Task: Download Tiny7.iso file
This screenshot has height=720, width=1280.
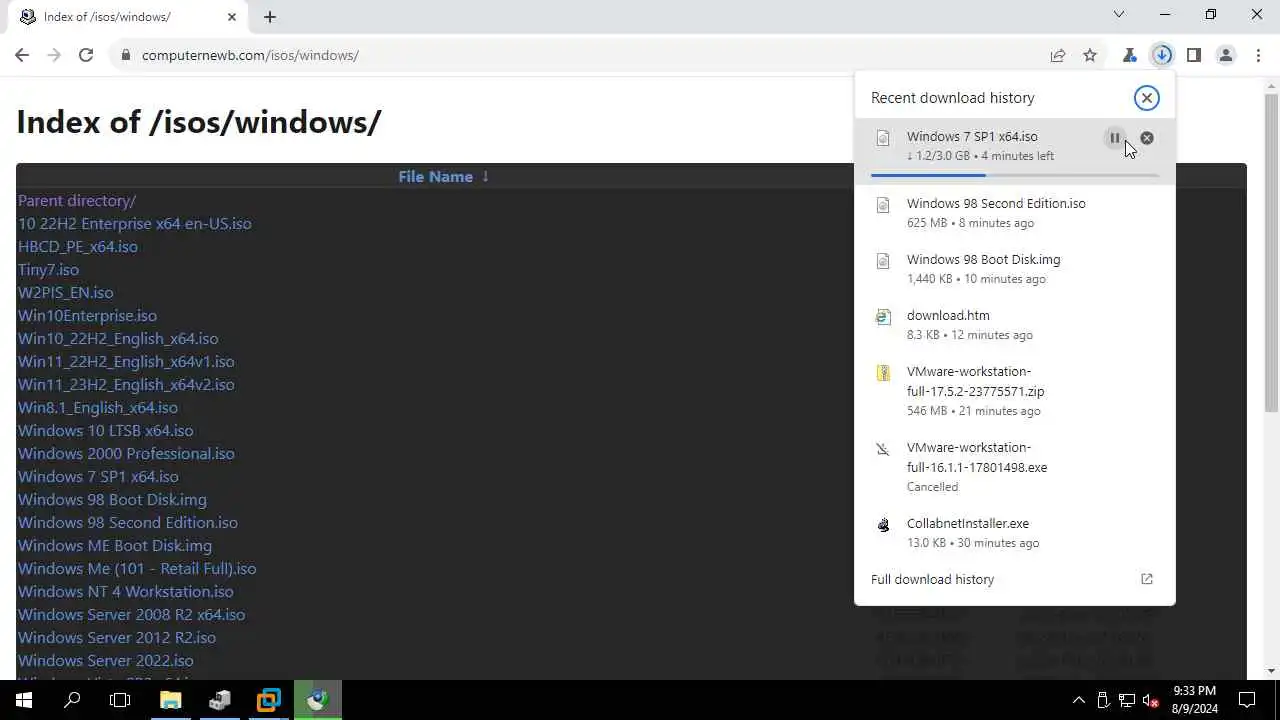Action: [x=48, y=269]
